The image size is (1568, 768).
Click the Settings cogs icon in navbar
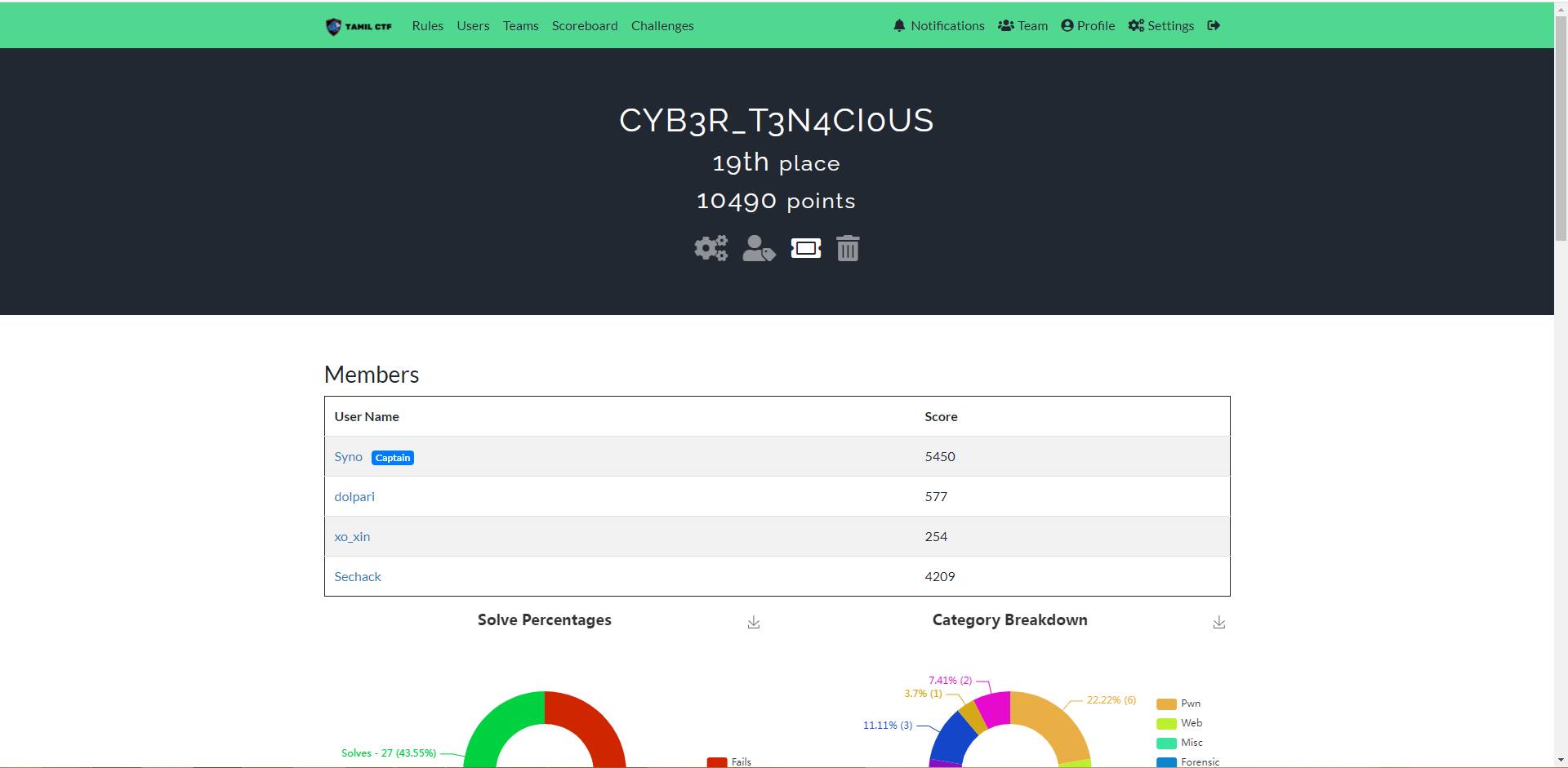[1136, 26]
